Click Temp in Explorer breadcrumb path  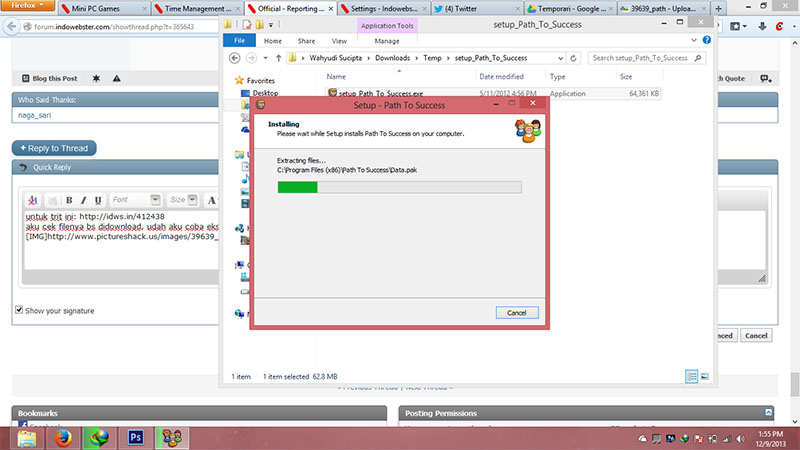(x=432, y=58)
